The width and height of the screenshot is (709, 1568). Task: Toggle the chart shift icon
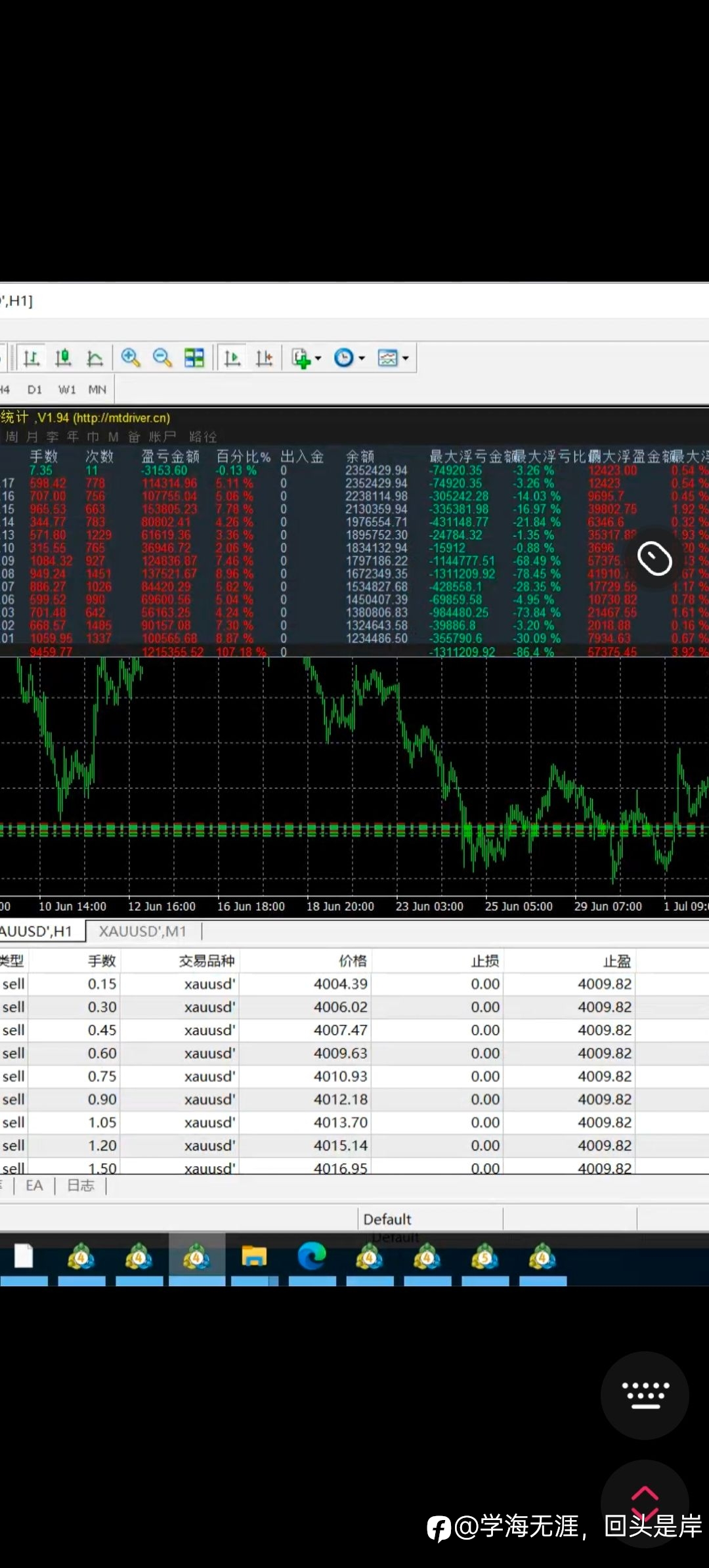coord(264,358)
